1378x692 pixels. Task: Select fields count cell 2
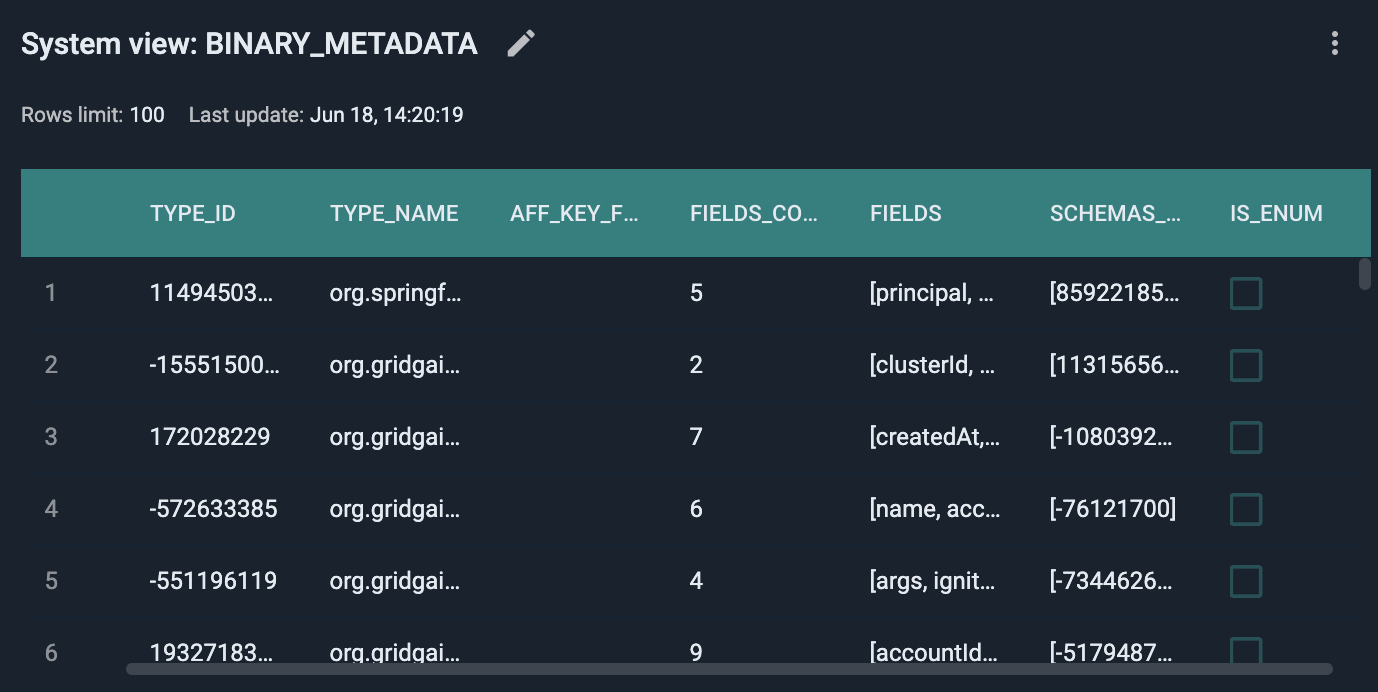click(x=696, y=365)
